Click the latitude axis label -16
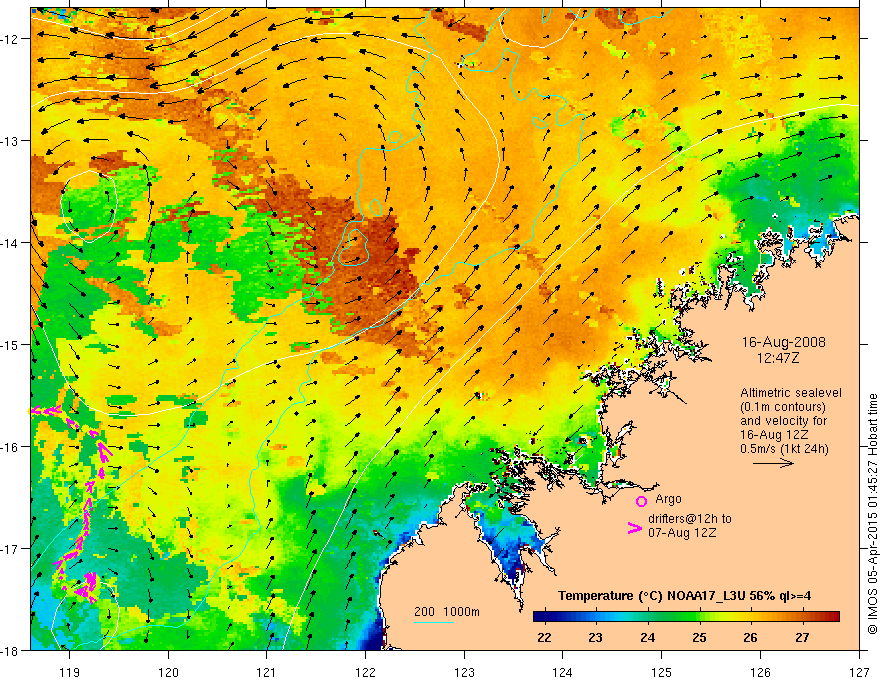This screenshot has width=880, height=680. (x=10, y=447)
